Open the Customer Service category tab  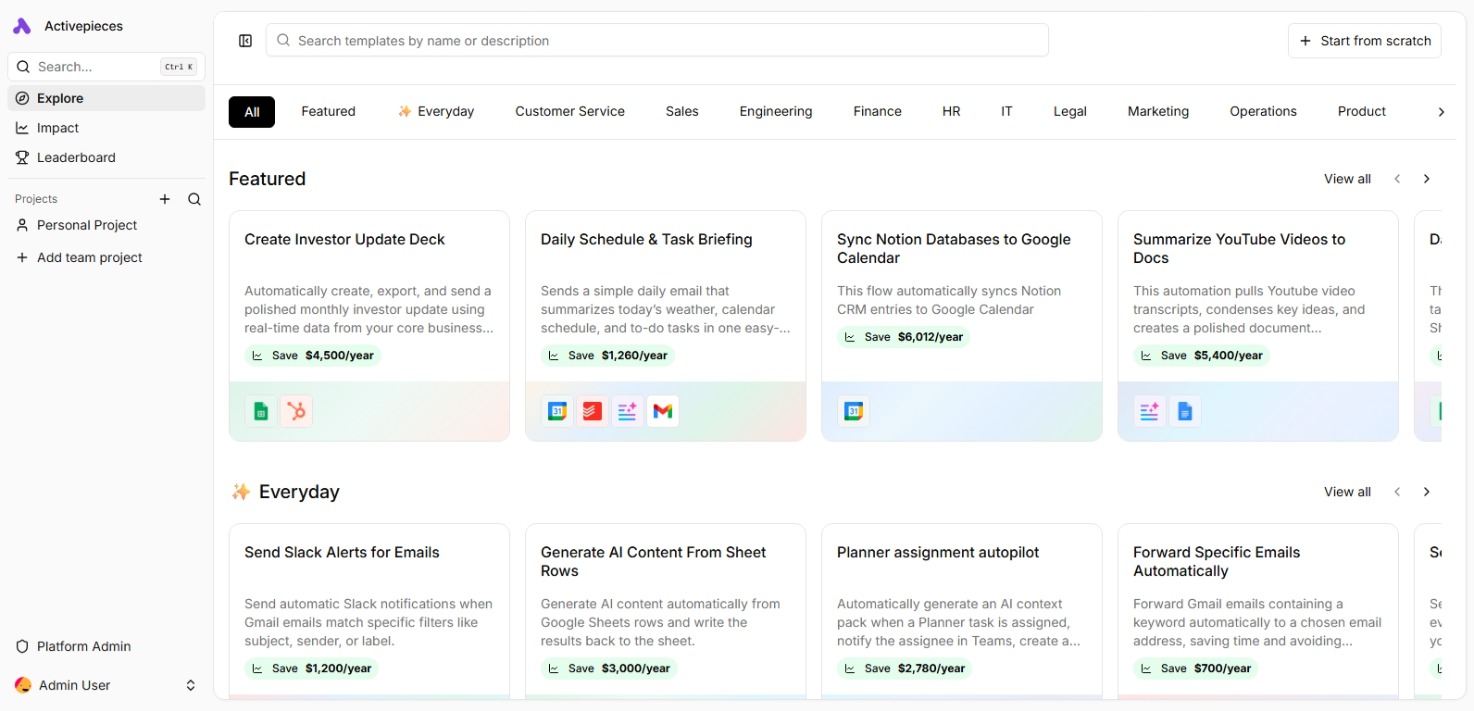click(570, 112)
